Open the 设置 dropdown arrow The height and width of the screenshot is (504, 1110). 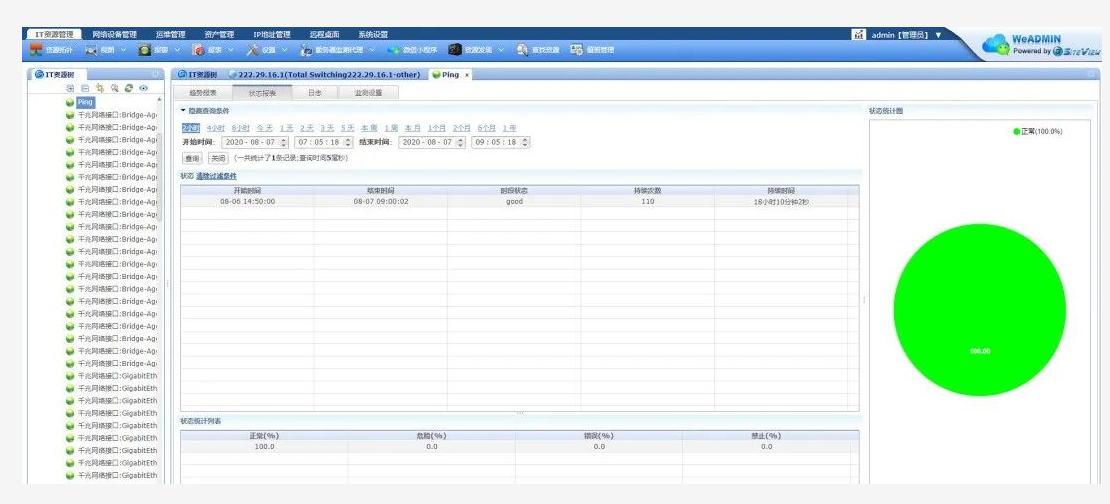(x=285, y=50)
